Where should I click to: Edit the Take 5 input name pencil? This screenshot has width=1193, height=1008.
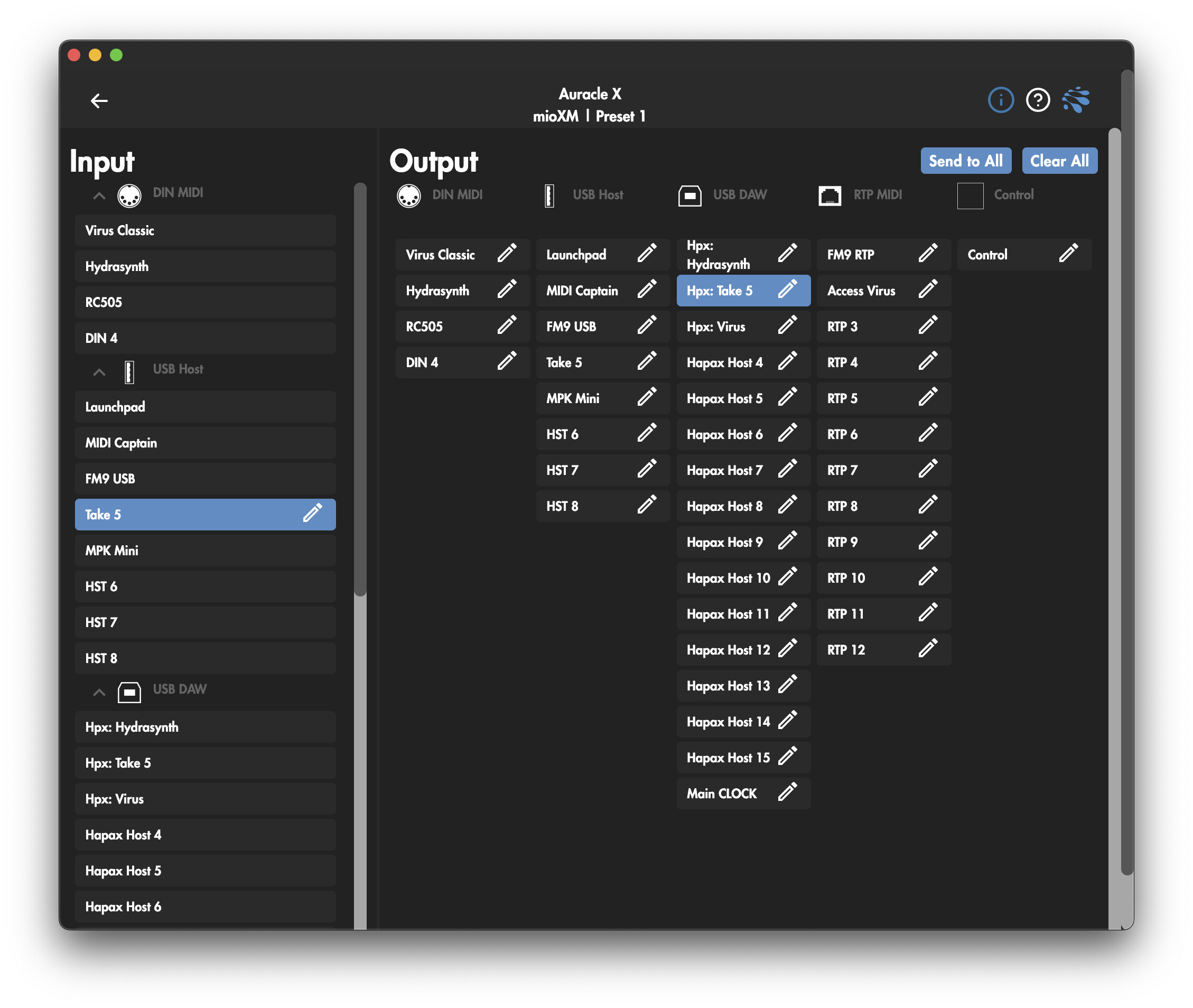(x=312, y=514)
